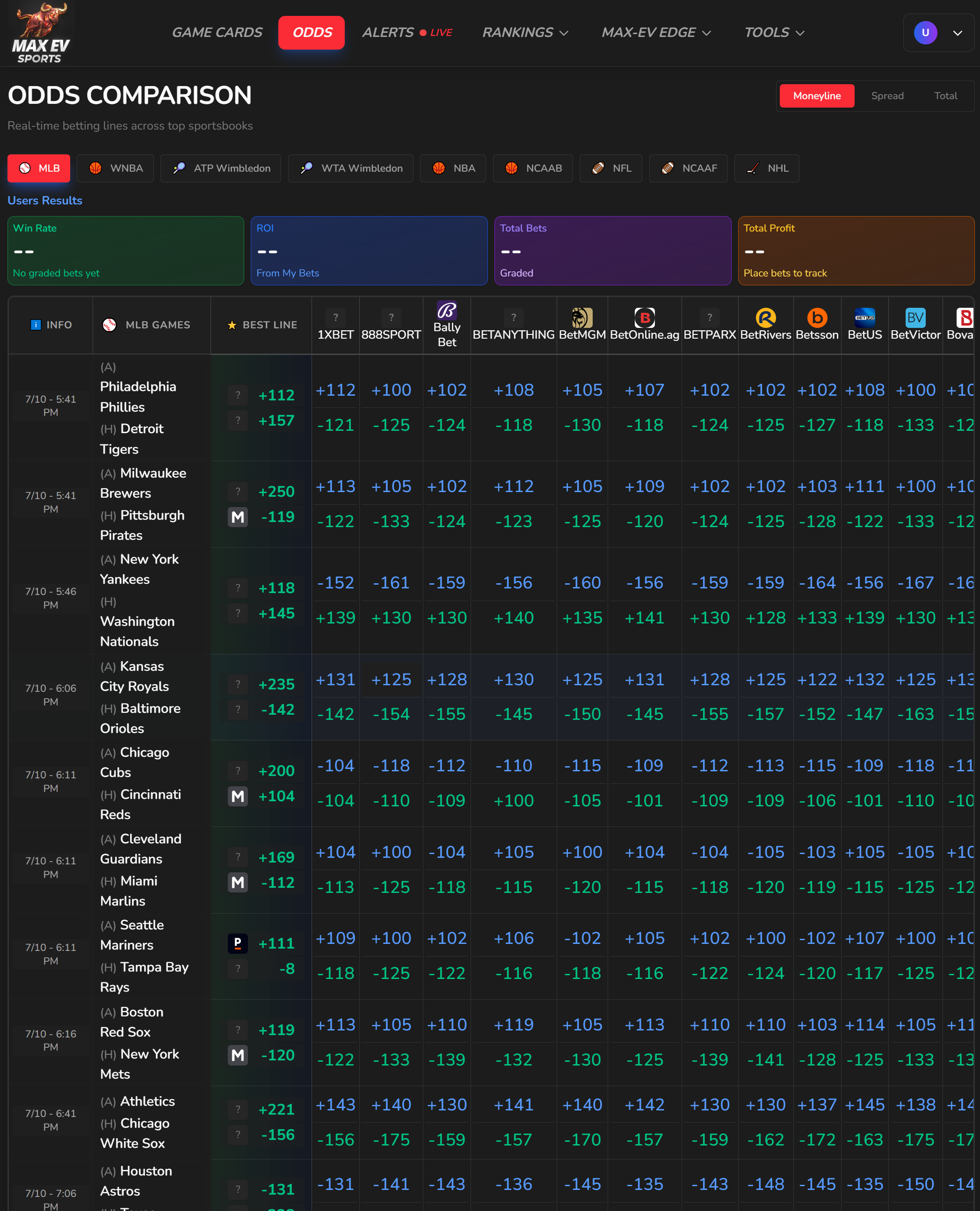This screenshot has height=1211, width=980.
Task: Click the Boston Red Sox team name
Action: coord(131,1022)
